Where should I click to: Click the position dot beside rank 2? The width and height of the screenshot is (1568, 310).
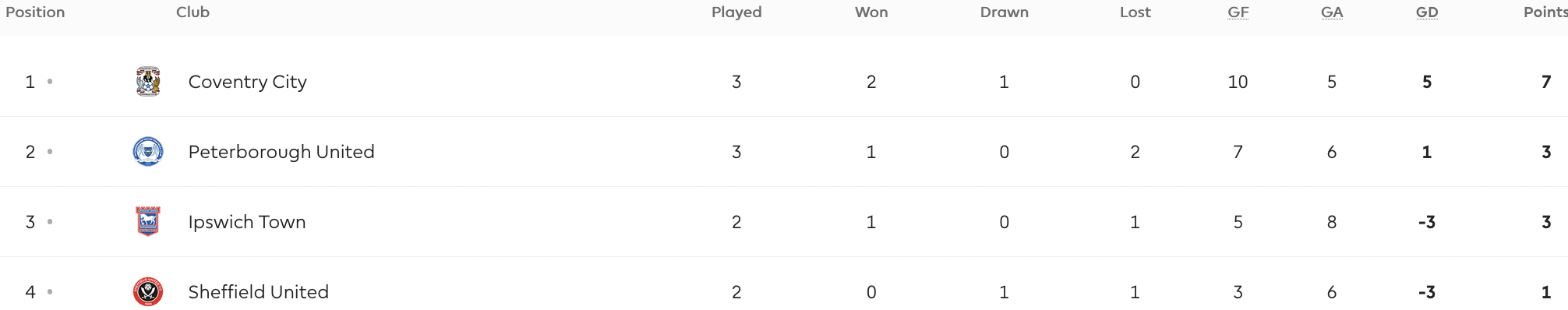(50, 152)
